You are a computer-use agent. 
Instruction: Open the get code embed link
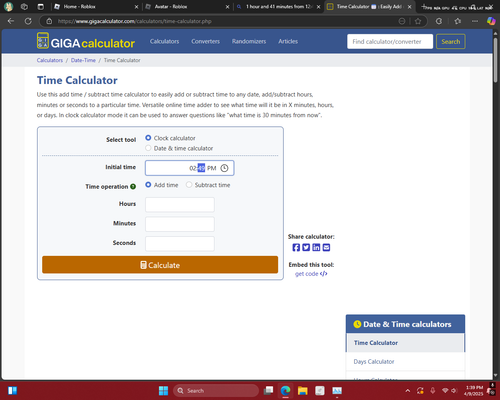coord(311,274)
